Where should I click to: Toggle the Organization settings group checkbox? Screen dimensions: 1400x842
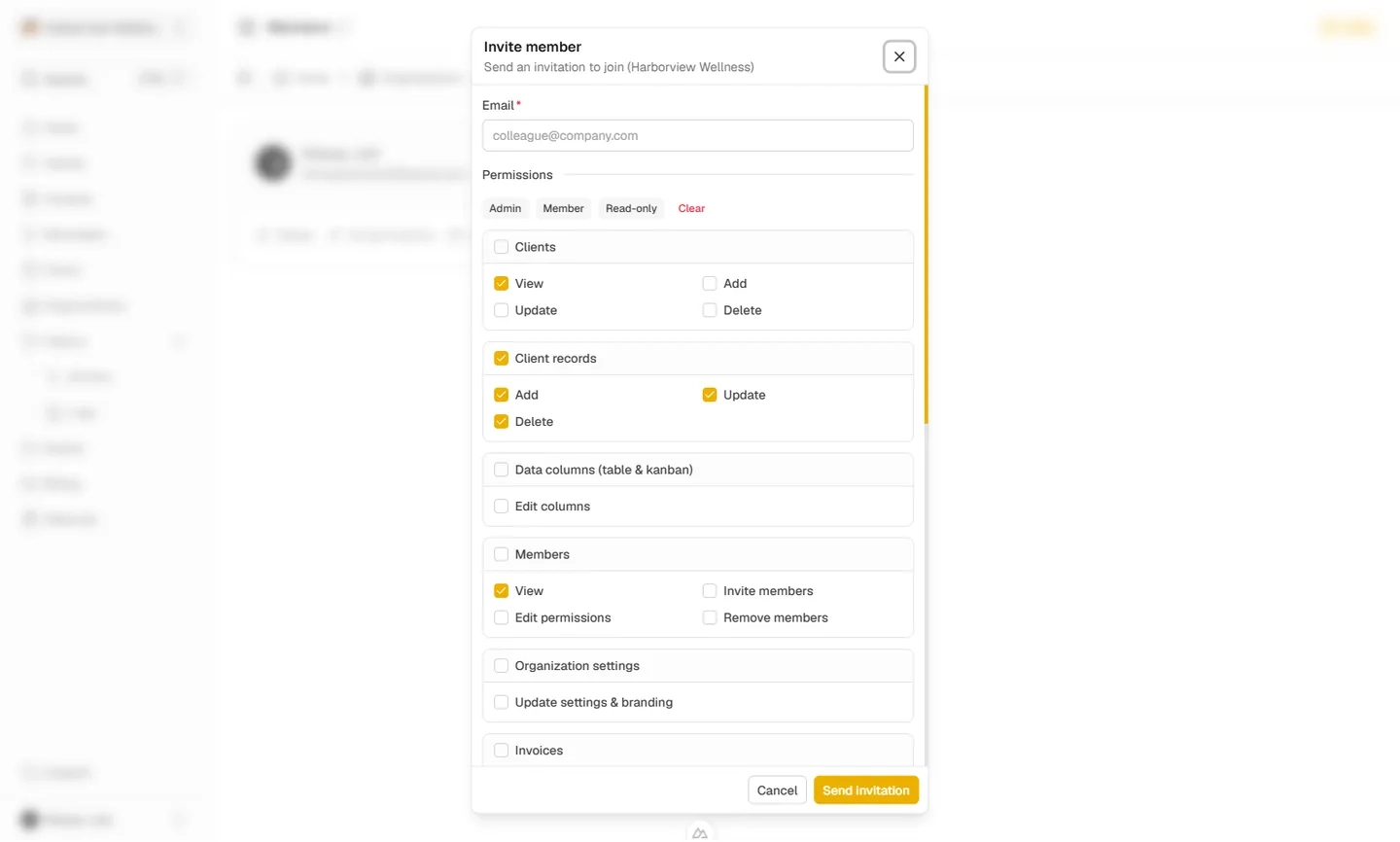tap(501, 666)
